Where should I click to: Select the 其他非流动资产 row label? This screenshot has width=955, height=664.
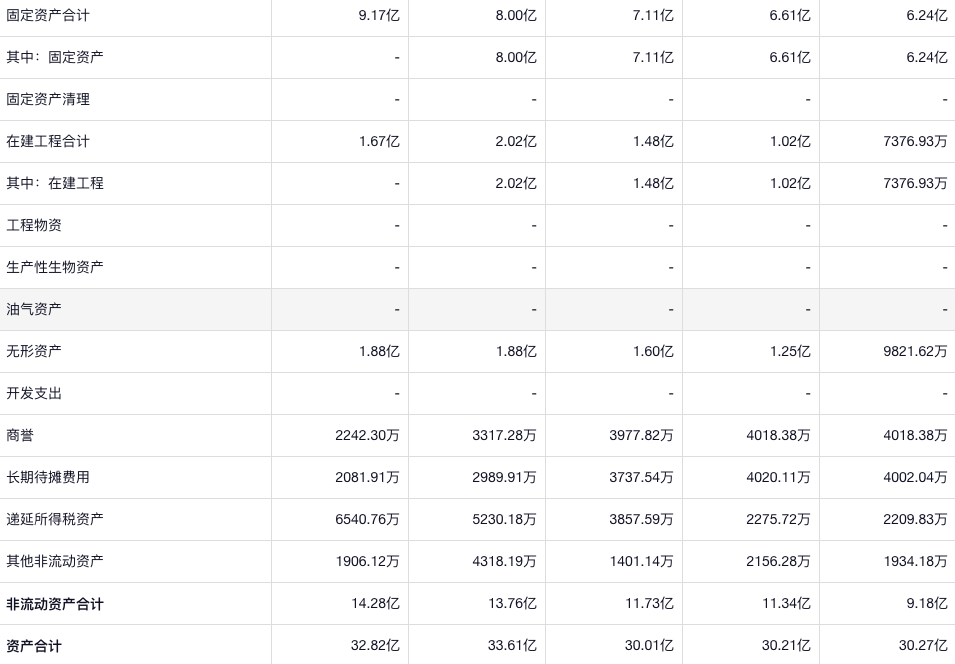coord(55,561)
